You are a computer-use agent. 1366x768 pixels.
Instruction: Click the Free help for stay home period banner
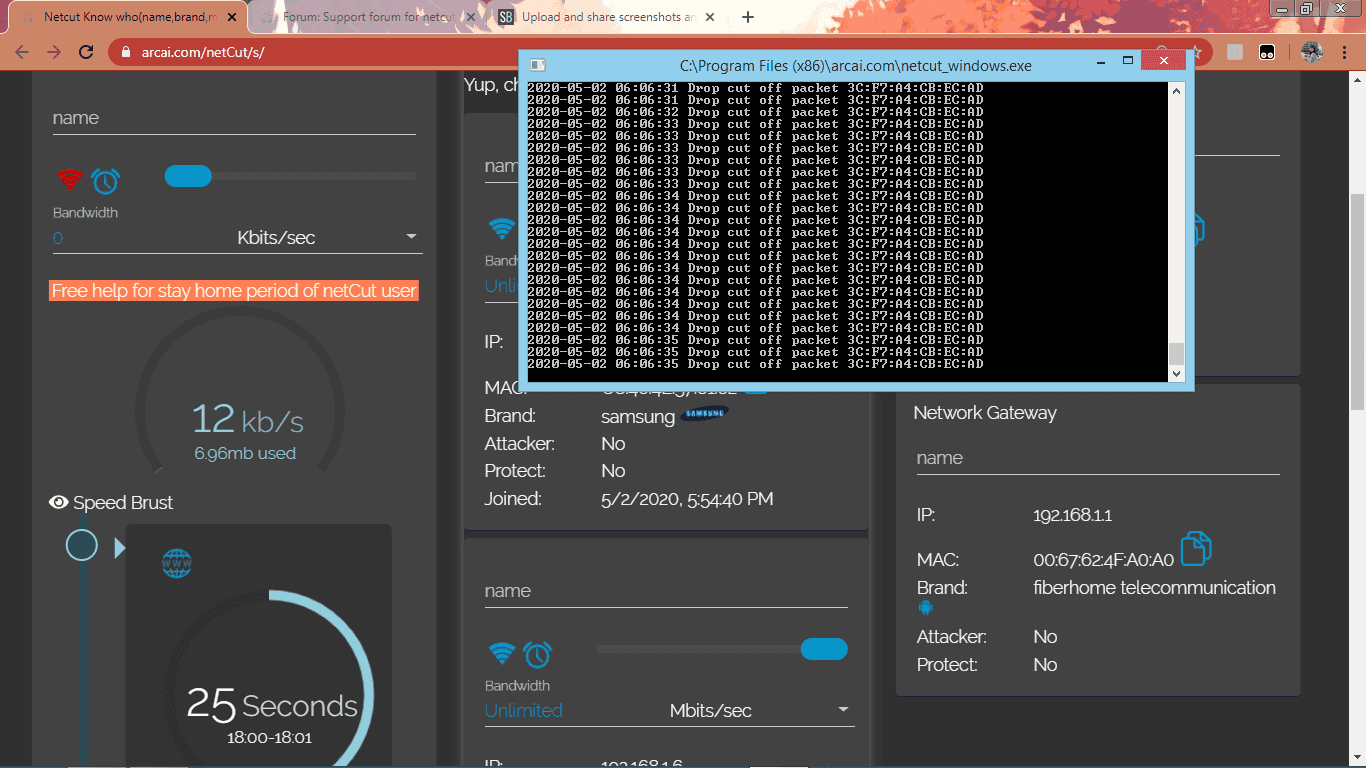click(x=234, y=291)
